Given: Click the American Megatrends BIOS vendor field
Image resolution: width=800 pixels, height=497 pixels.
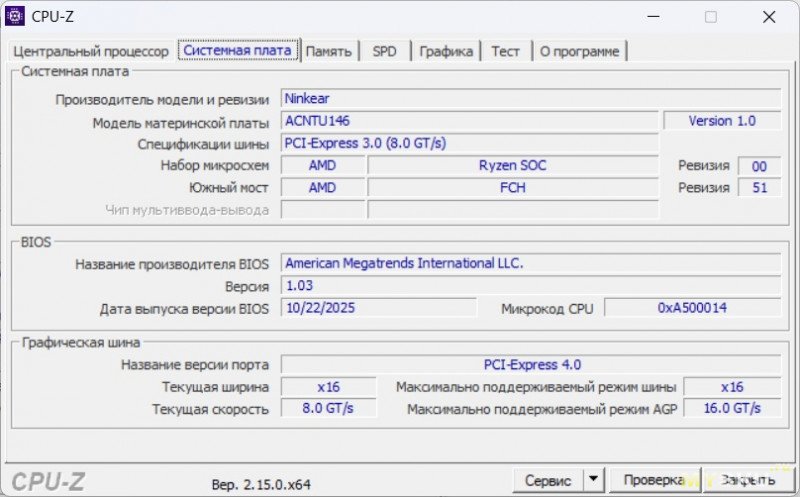Looking at the screenshot, I should 529,263.
